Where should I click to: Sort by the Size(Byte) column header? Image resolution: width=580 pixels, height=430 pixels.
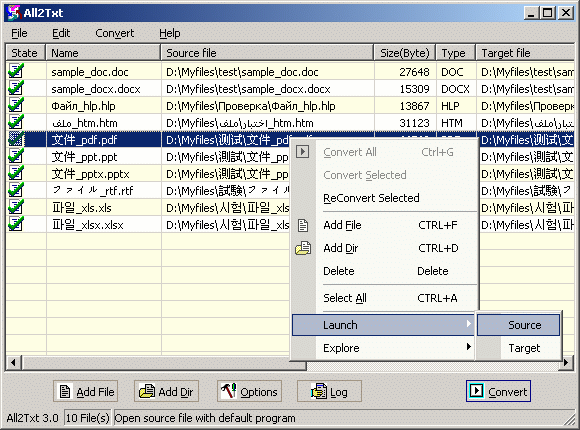coord(405,53)
